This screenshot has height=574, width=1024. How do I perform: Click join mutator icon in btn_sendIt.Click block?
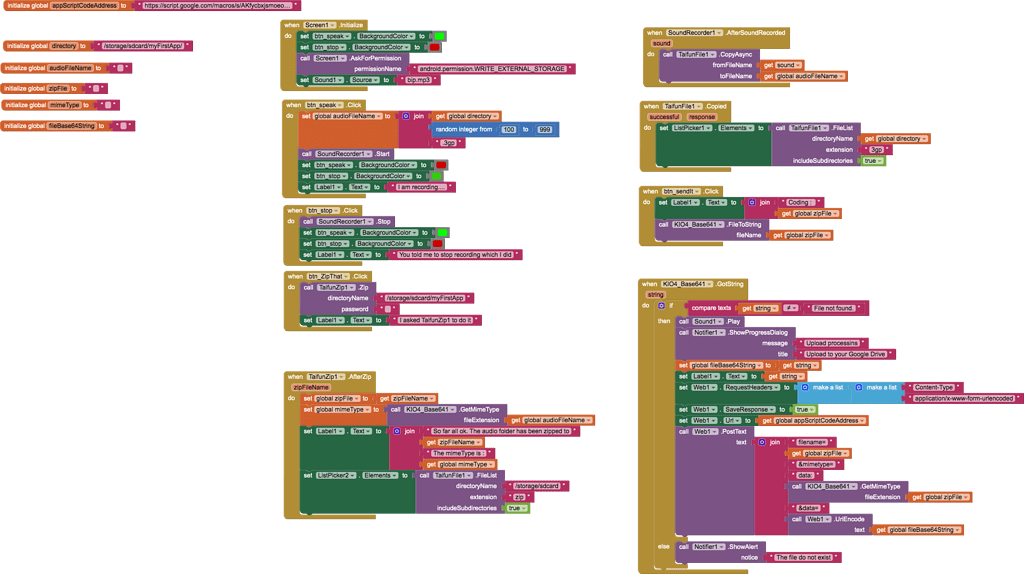pos(750,202)
